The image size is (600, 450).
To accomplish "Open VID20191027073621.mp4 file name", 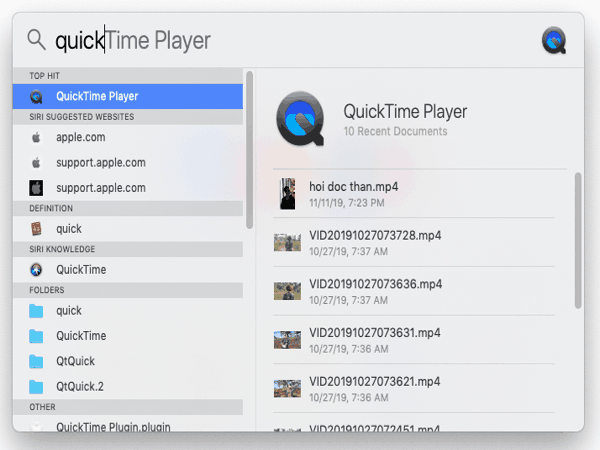I will click(375, 381).
